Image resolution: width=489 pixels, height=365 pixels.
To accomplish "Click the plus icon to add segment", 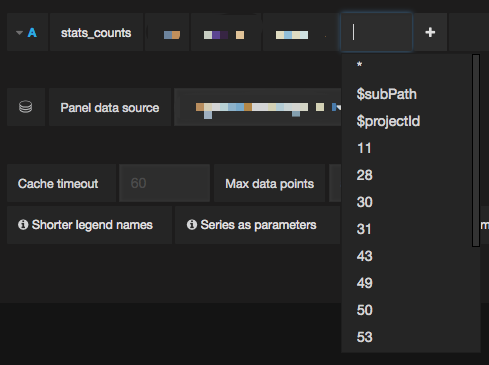I will pyautogui.click(x=430, y=32).
